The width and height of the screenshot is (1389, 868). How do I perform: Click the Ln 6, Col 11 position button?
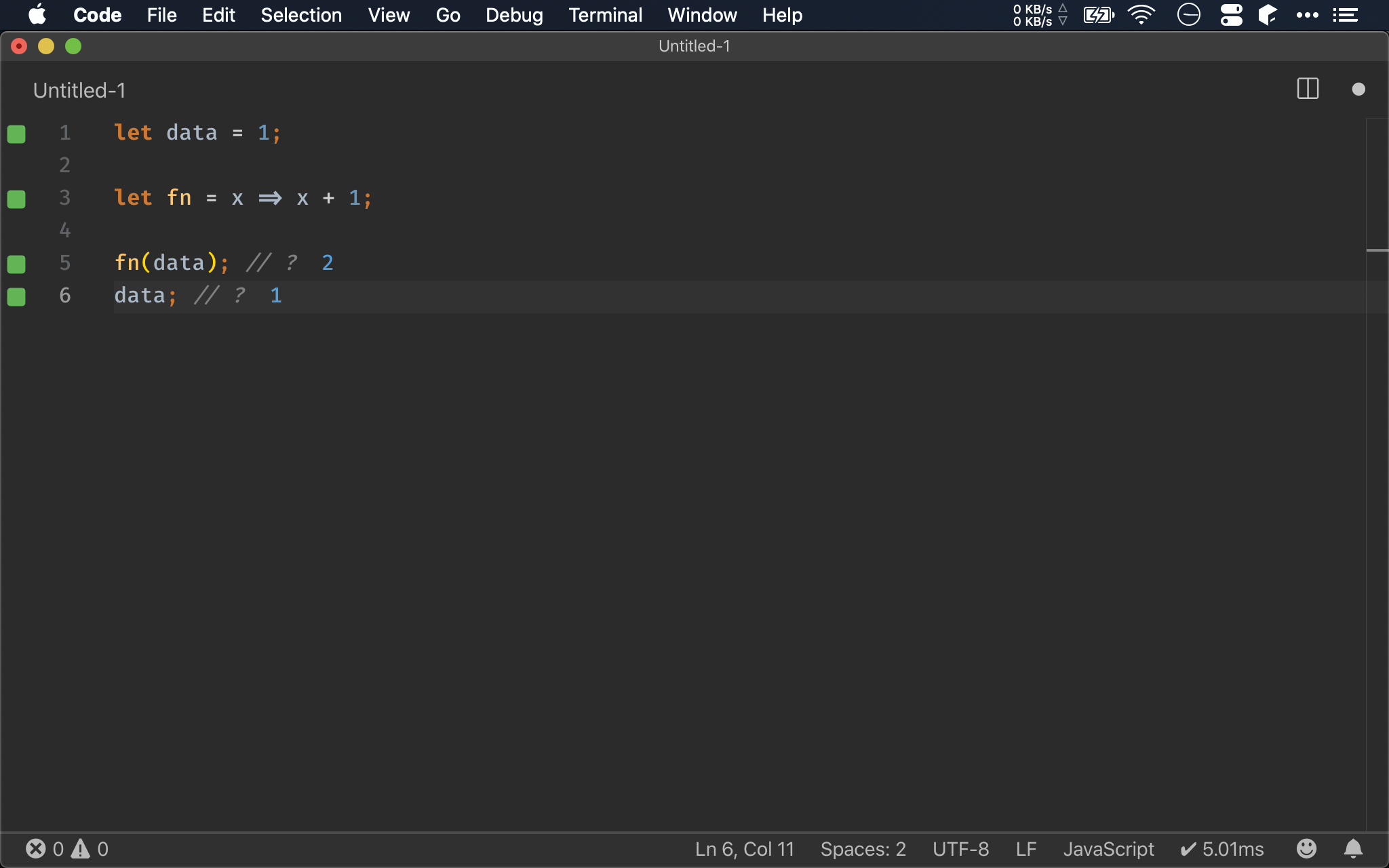tap(744, 849)
